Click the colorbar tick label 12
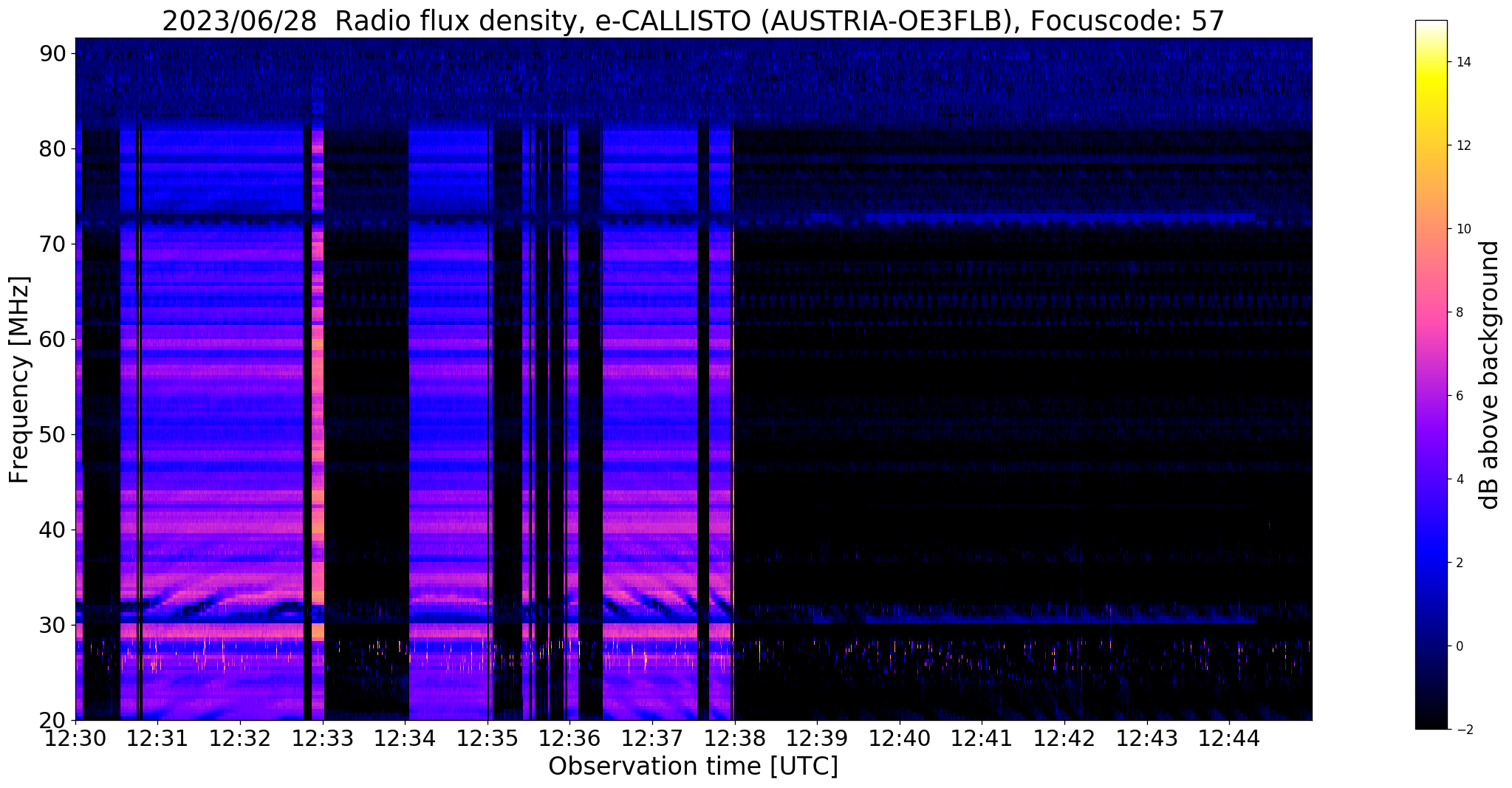This screenshot has width=1512, height=788. [1463, 145]
